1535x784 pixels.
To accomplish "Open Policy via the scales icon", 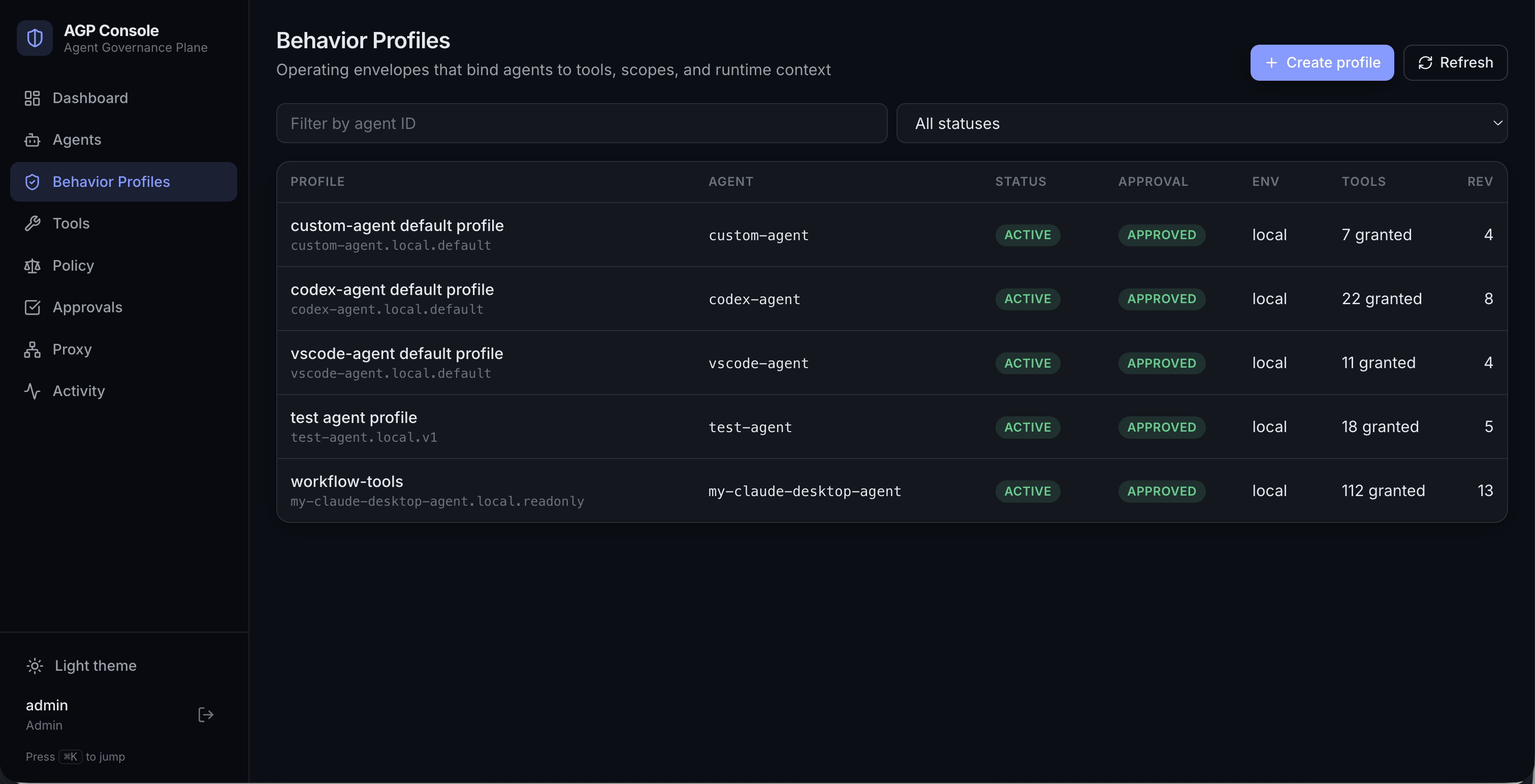I will (32, 266).
